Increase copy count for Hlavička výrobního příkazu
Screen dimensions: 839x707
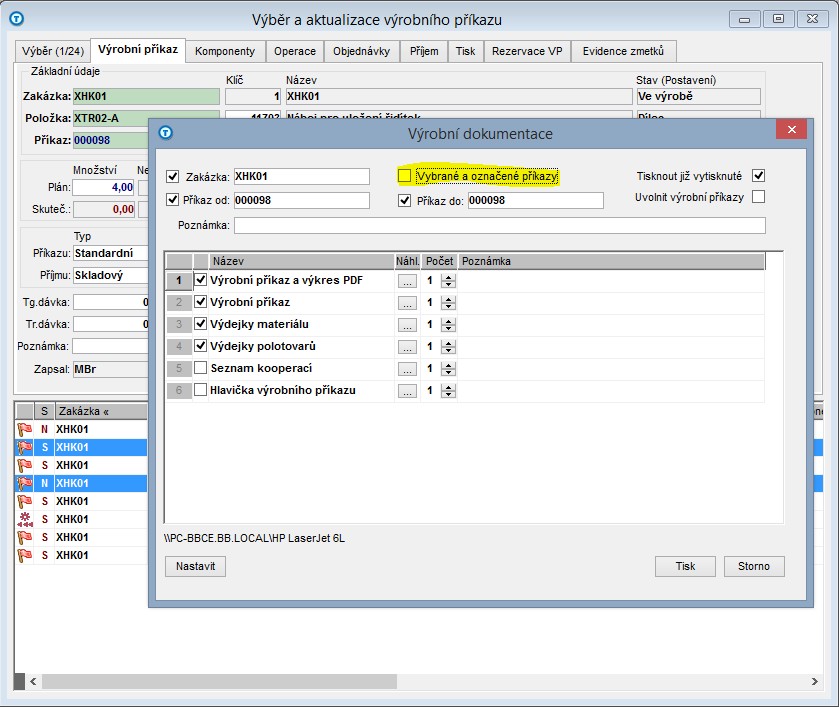(x=448, y=387)
